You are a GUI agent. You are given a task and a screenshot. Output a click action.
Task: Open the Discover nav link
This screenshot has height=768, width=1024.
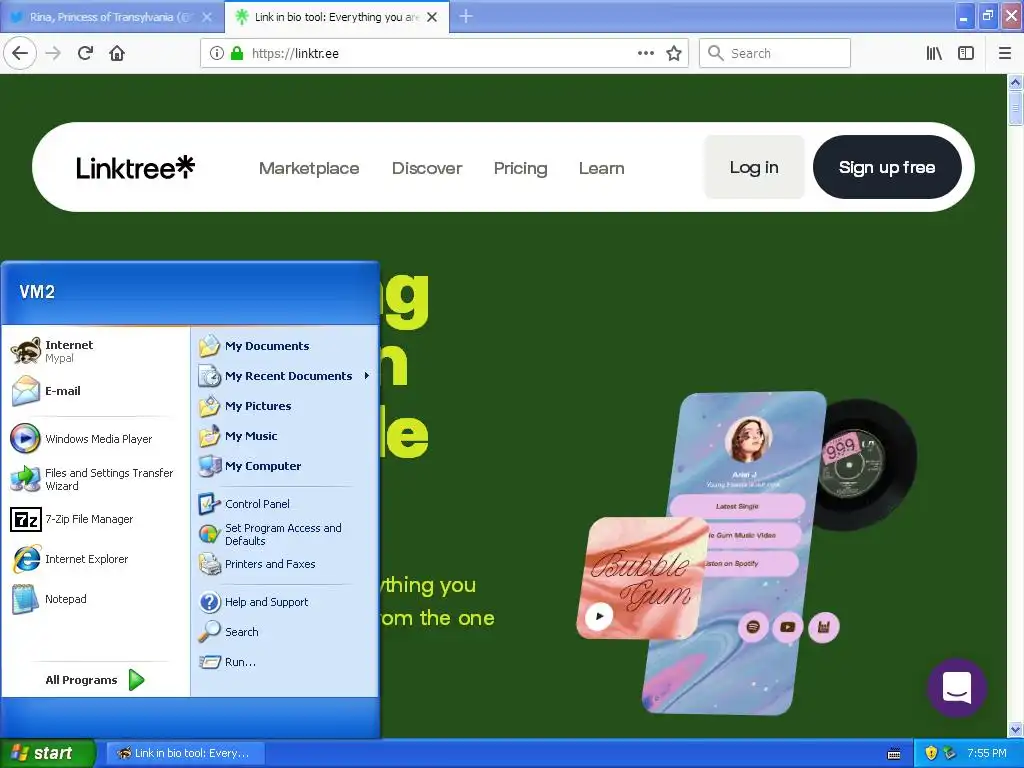pyautogui.click(x=427, y=168)
